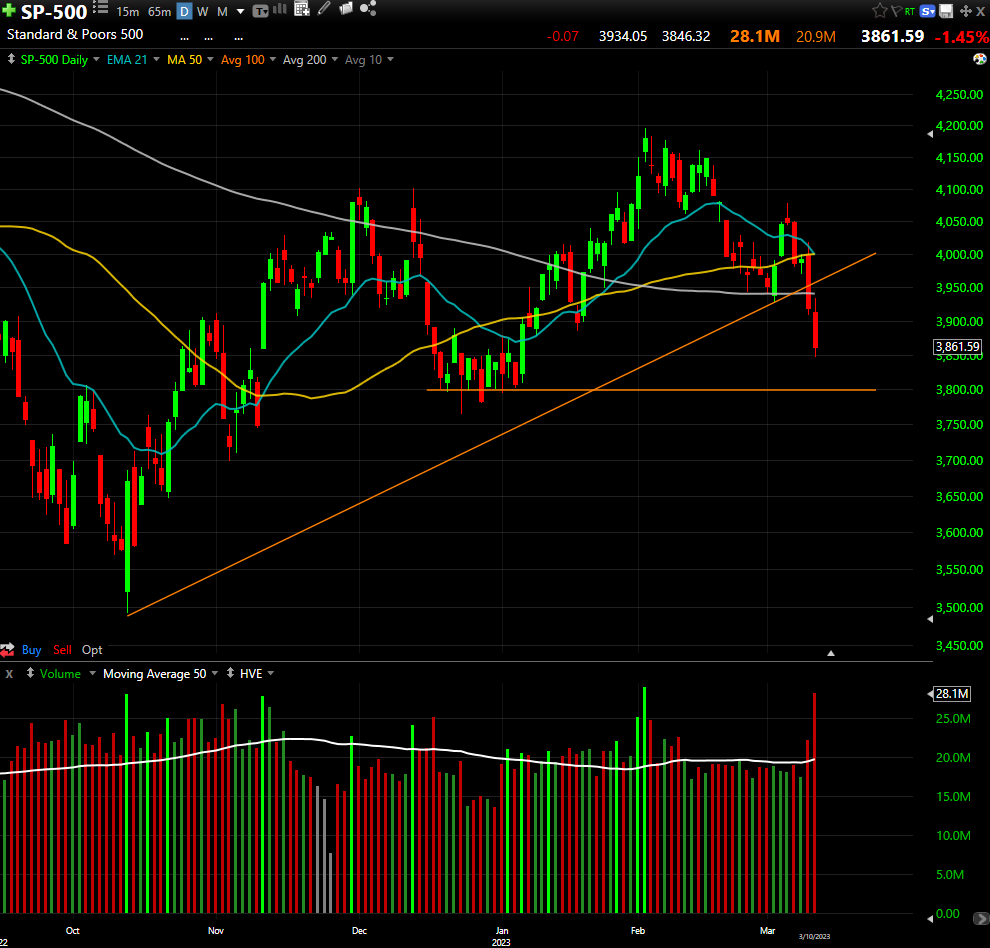Expand the HVE indicator dropdown
Viewport: 990px width, 948px height.
pyautogui.click(x=271, y=673)
